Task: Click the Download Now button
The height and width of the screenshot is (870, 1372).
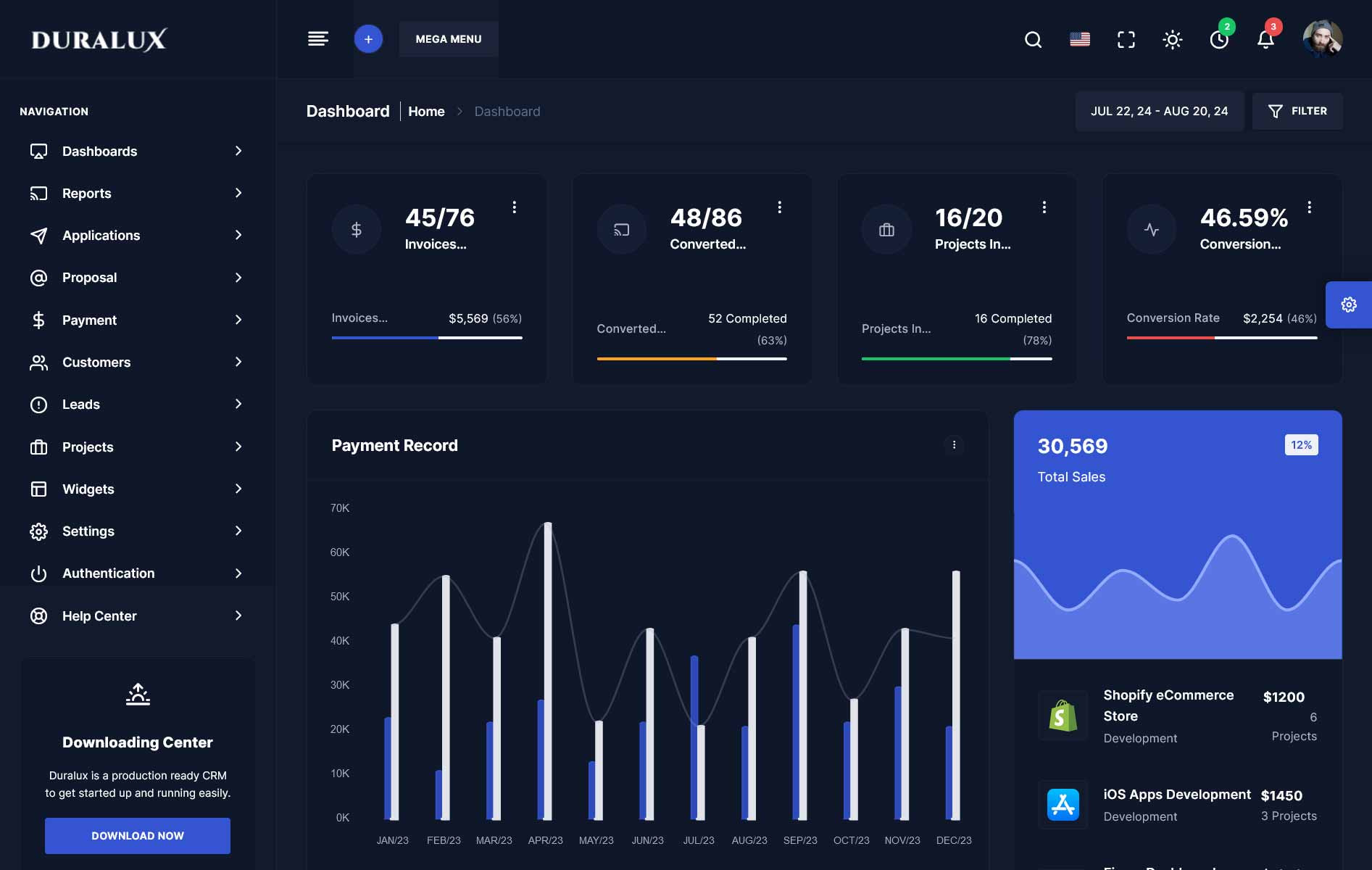Action: 138,835
